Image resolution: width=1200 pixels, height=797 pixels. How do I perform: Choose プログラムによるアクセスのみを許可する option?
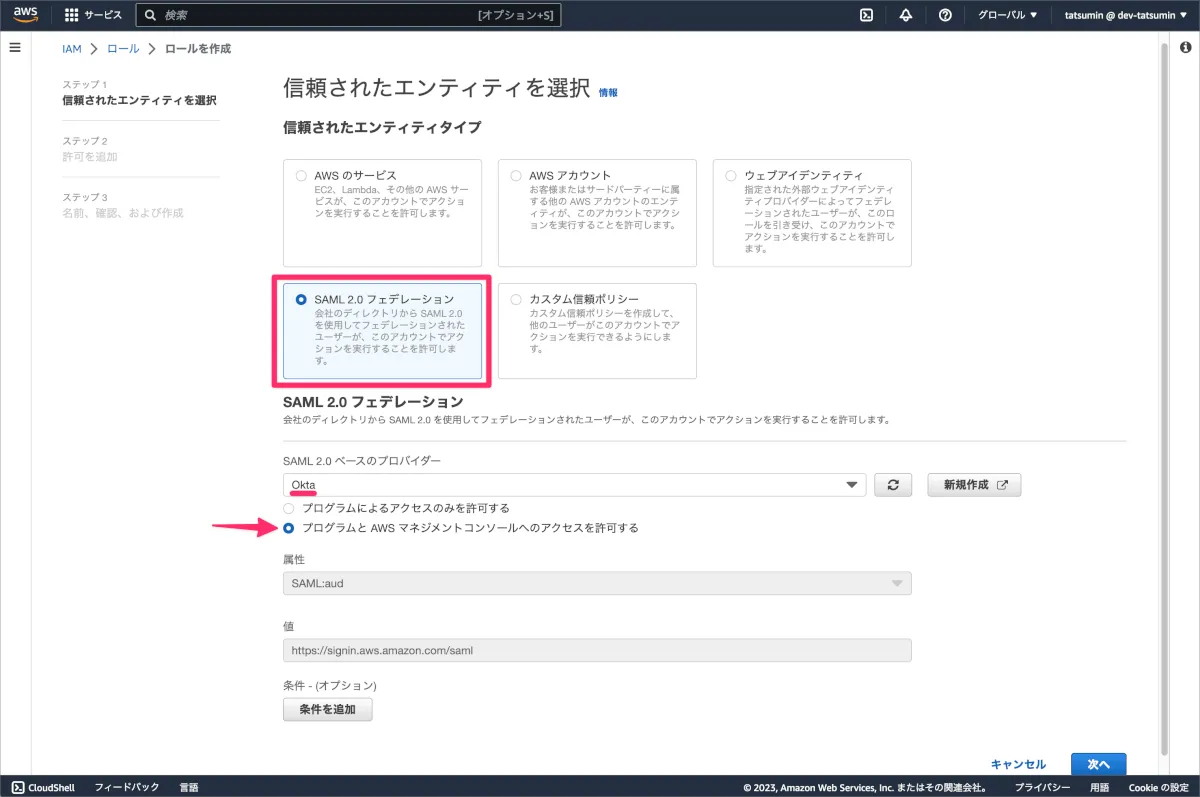[x=289, y=508]
